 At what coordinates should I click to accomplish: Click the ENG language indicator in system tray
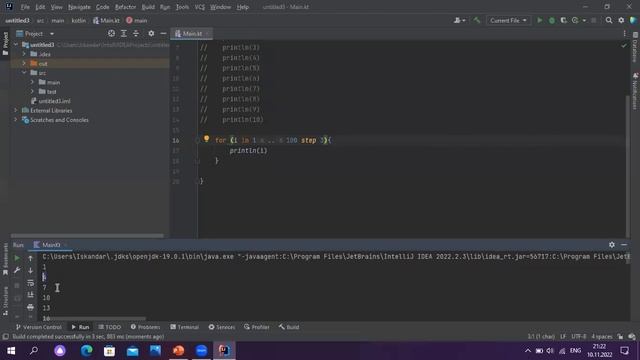[576, 351]
